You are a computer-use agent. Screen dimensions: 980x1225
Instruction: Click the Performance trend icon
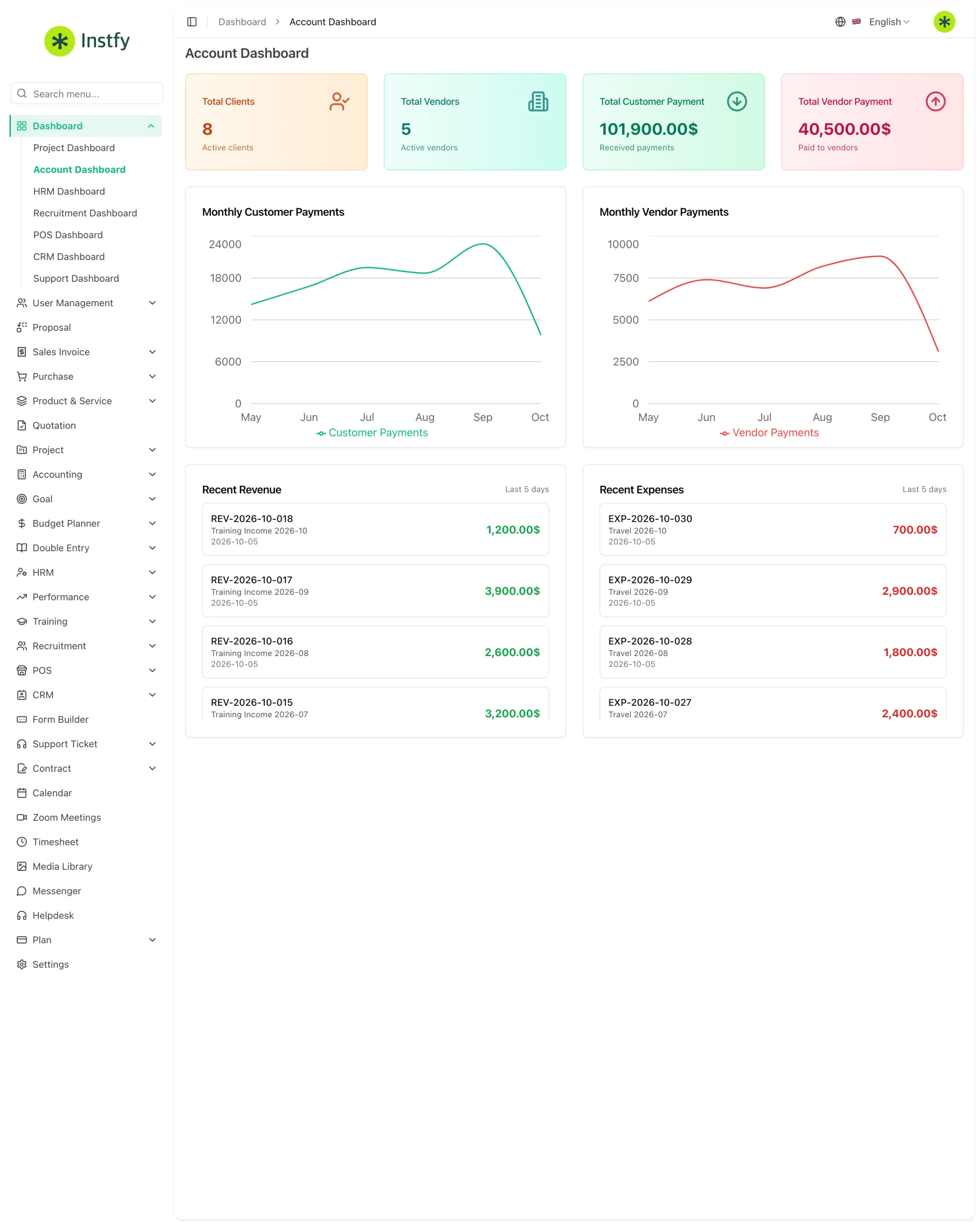pos(22,597)
